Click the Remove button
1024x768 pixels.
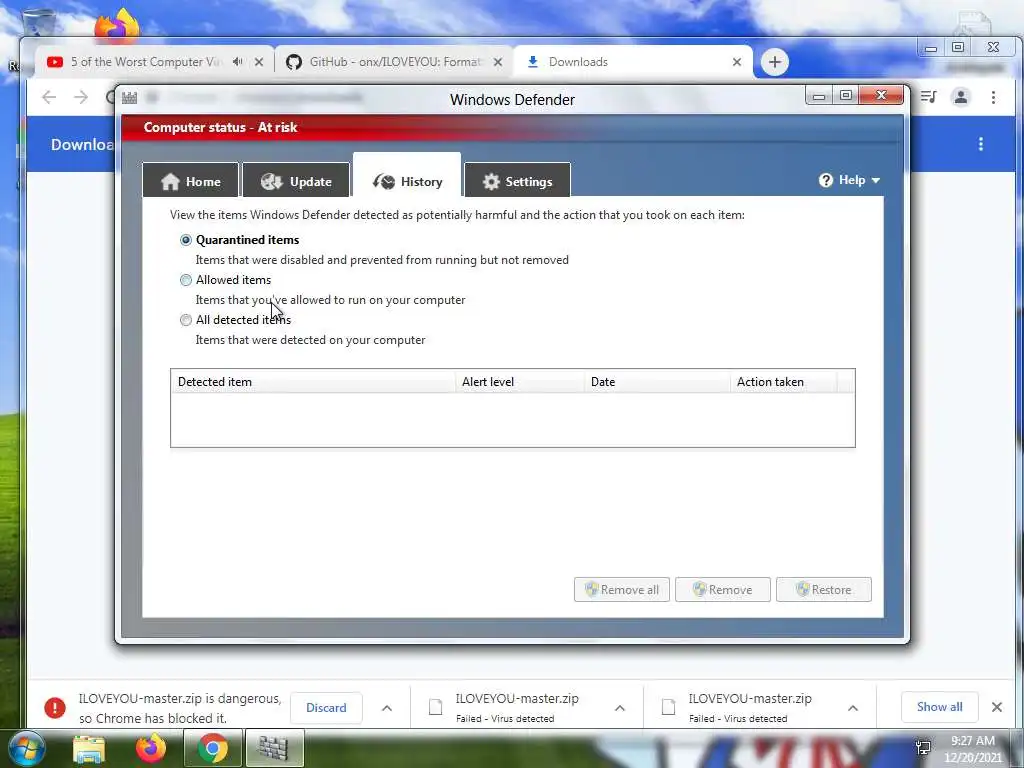pyautogui.click(x=723, y=590)
